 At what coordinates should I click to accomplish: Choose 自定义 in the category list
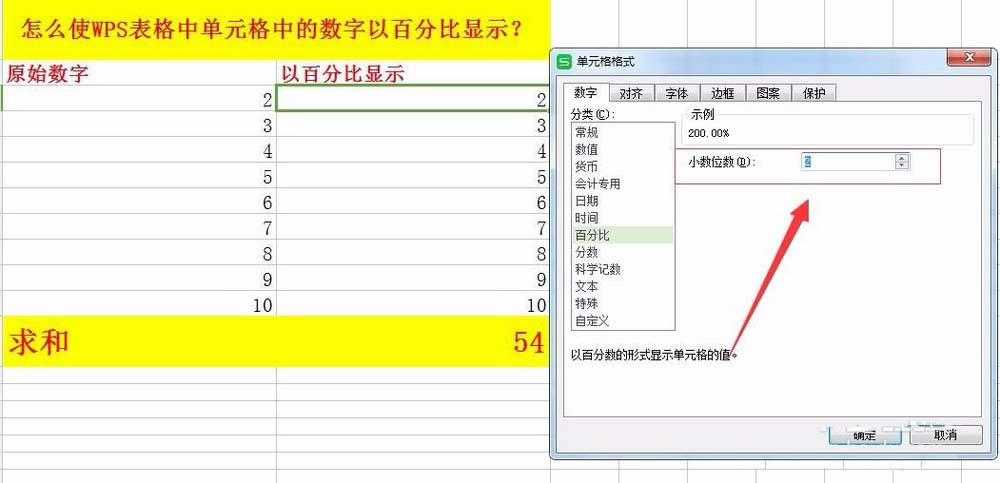[592, 320]
